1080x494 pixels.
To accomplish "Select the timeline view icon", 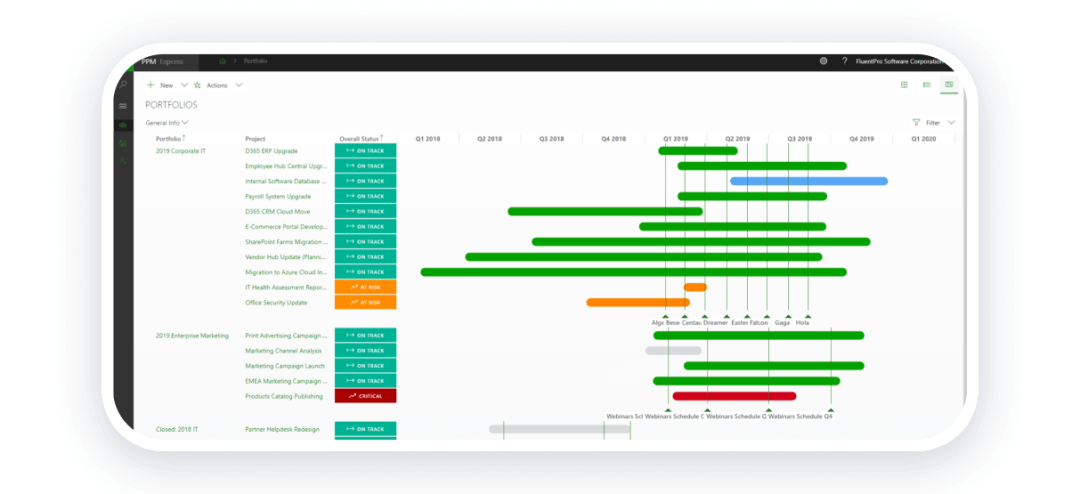I will click(x=949, y=85).
